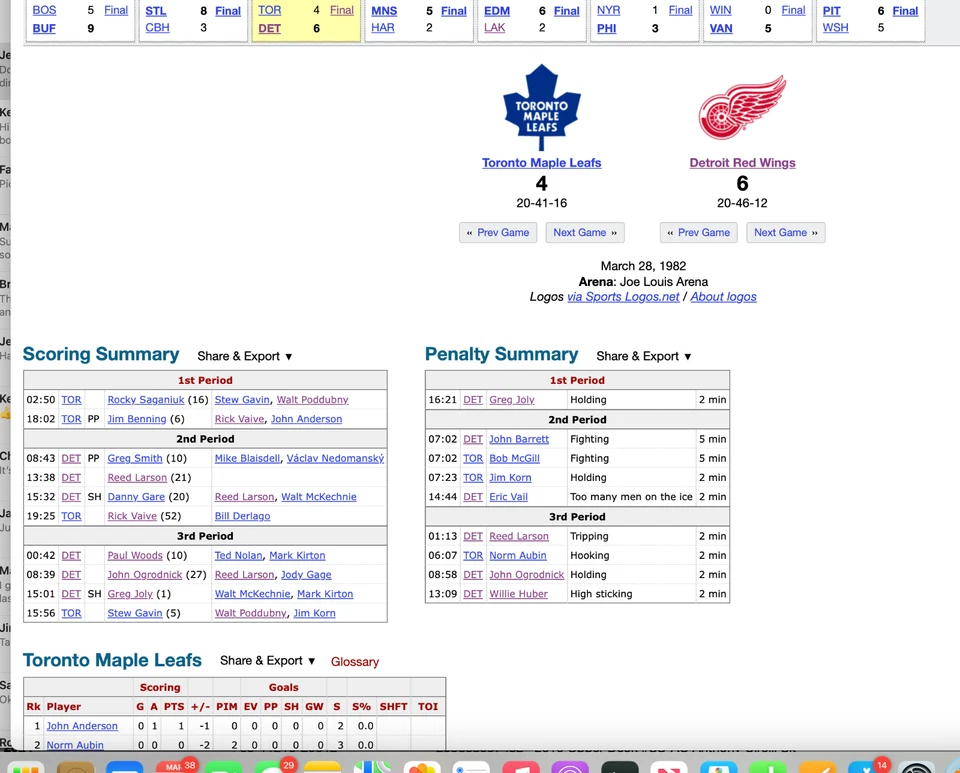960x773 pixels.
Task: Click DET team link for 08:43 goal
Action: point(71,458)
